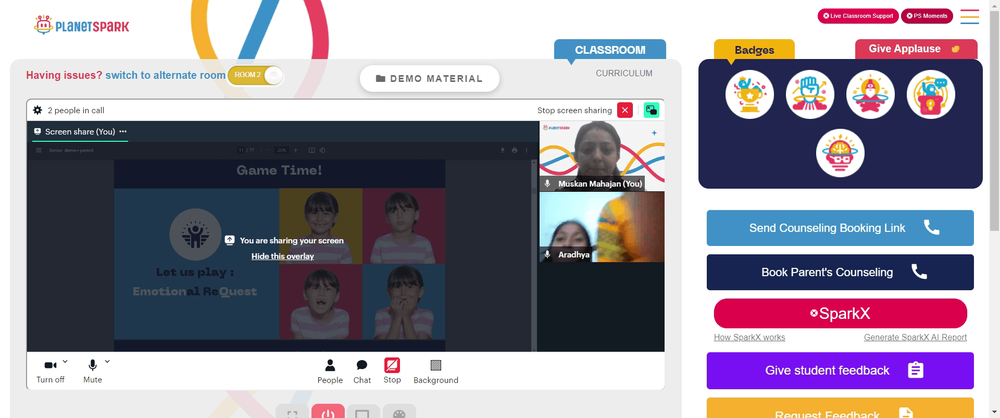Screen dimensions: 1000x418
Task: Click the '2 people in call' text
Action: pyautogui.click(x=76, y=110)
